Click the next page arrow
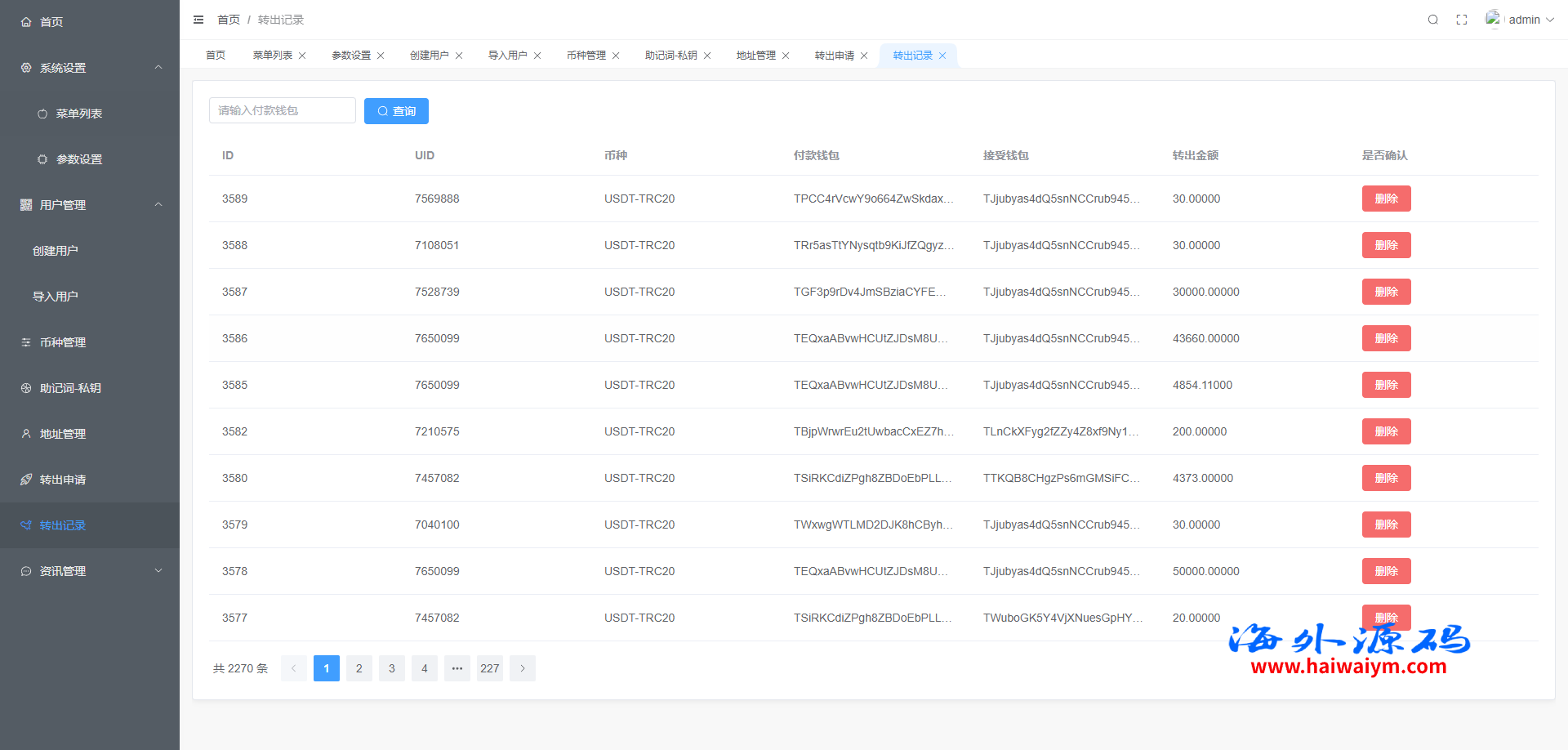 pos(523,668)
